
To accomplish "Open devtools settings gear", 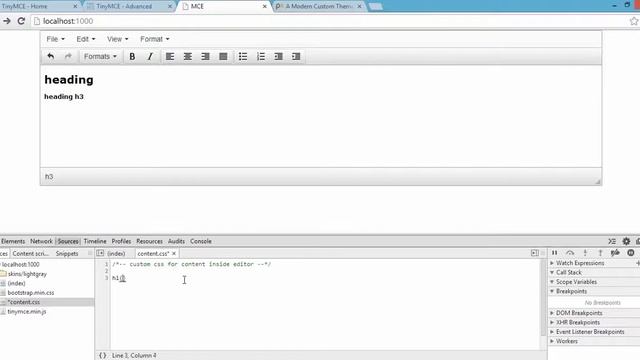I will point(626,241).
